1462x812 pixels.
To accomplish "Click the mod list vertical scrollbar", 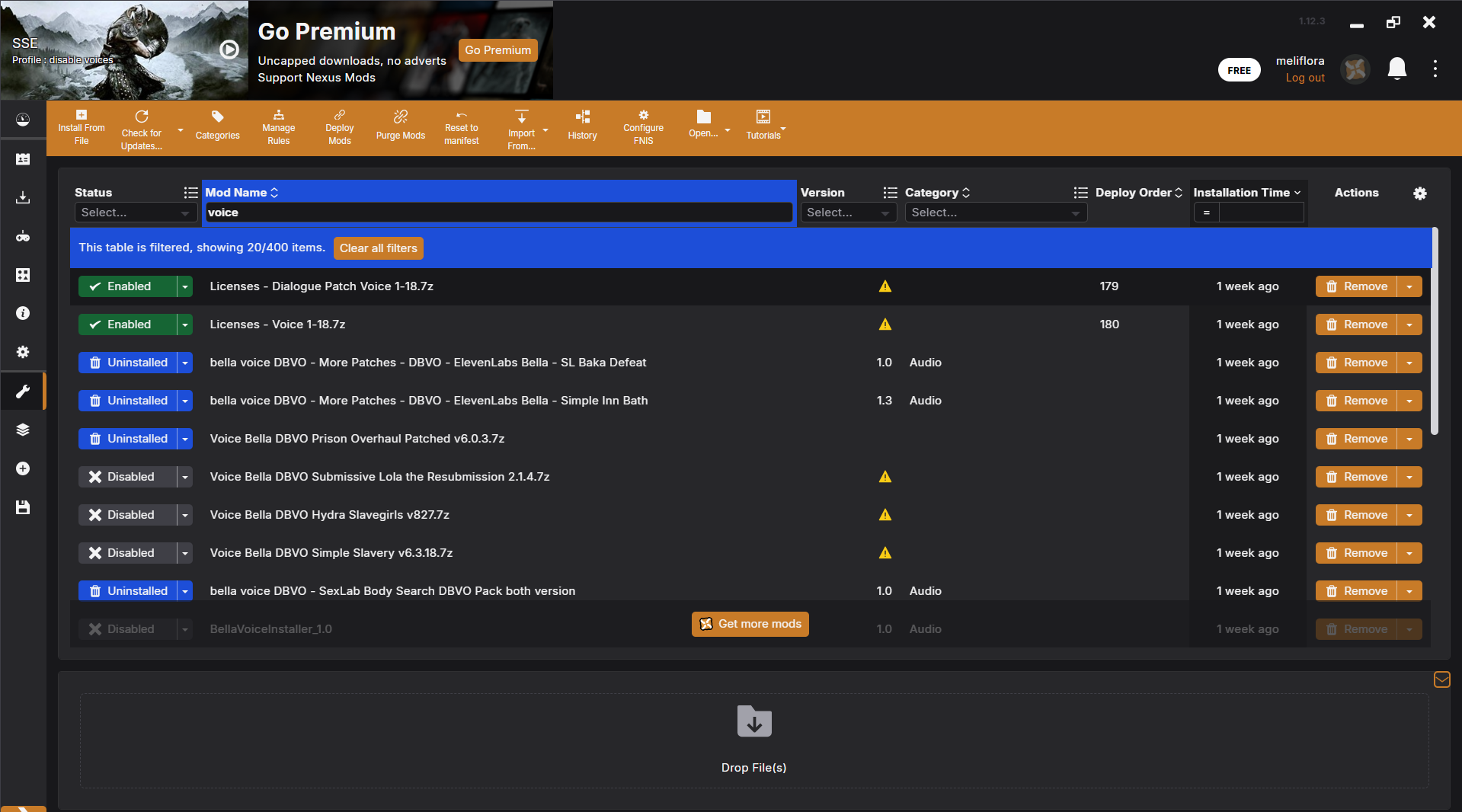I will (x=1435, y=331).
